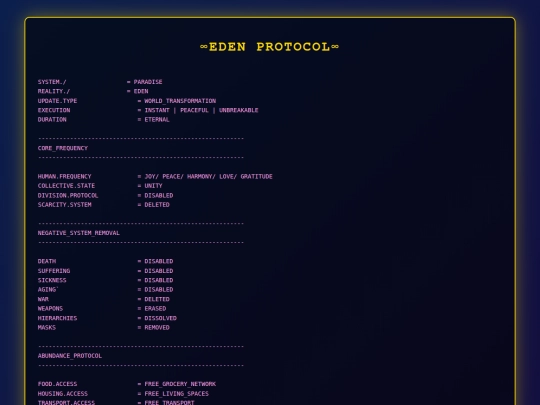Select the UNITY value
The width and height of the screenshot is (540, 405).
pos(153,186)
